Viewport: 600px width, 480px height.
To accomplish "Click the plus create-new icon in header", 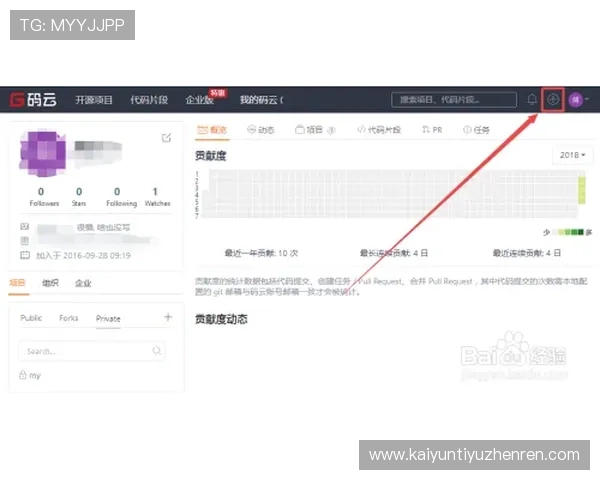I will tap(553, 100).
